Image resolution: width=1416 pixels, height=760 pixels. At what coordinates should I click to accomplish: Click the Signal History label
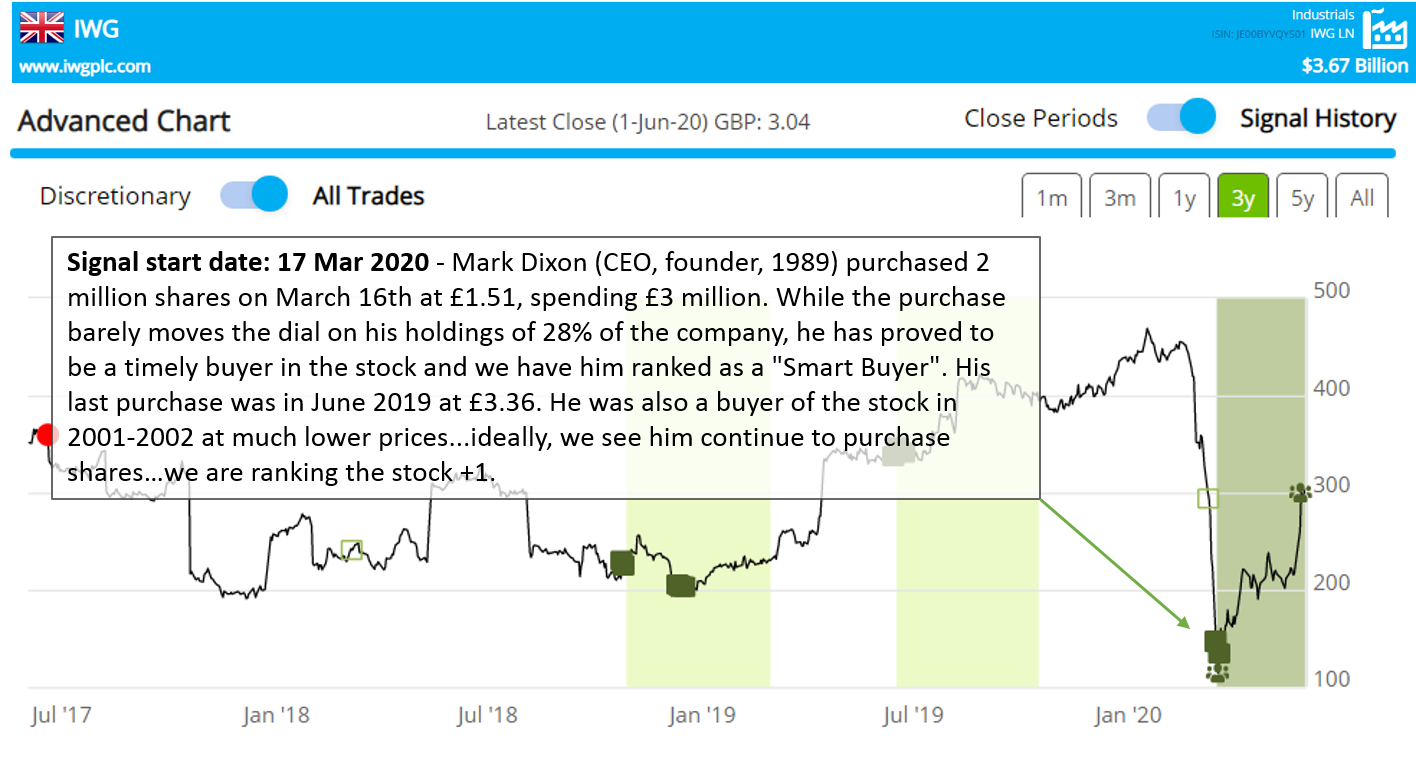coord(1317,118)
